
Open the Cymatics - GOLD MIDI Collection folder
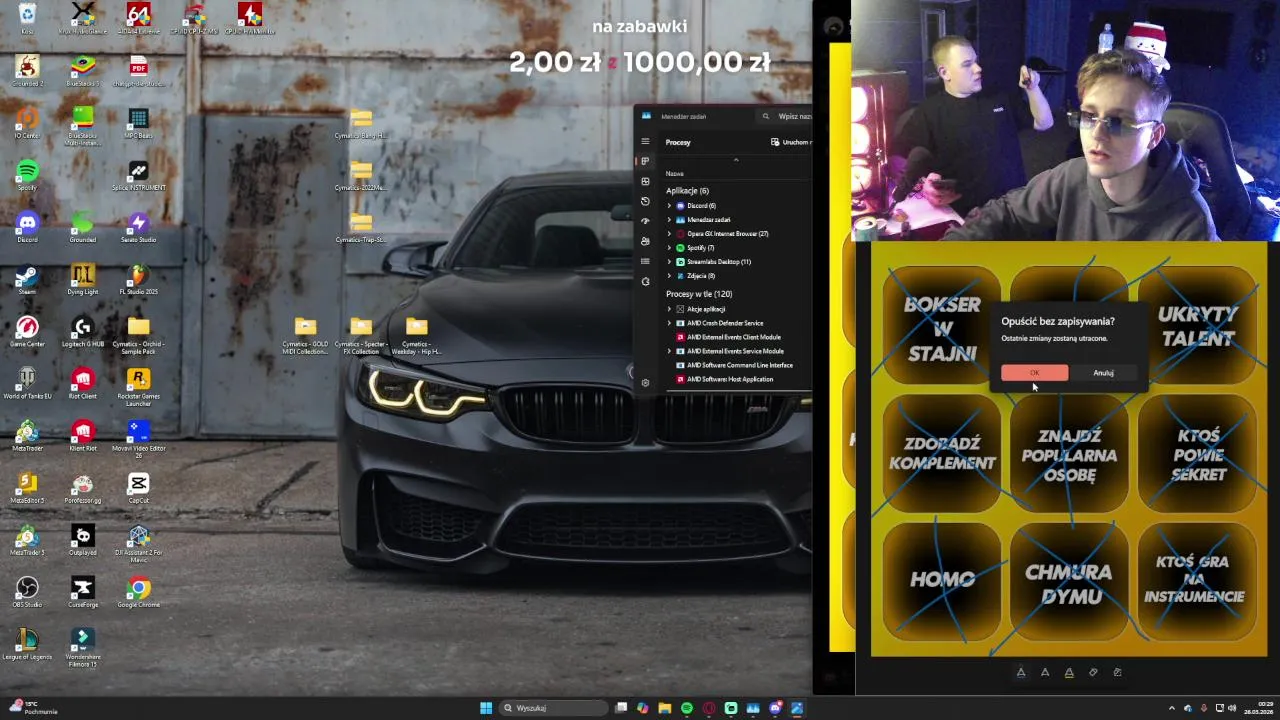[305, 334]
